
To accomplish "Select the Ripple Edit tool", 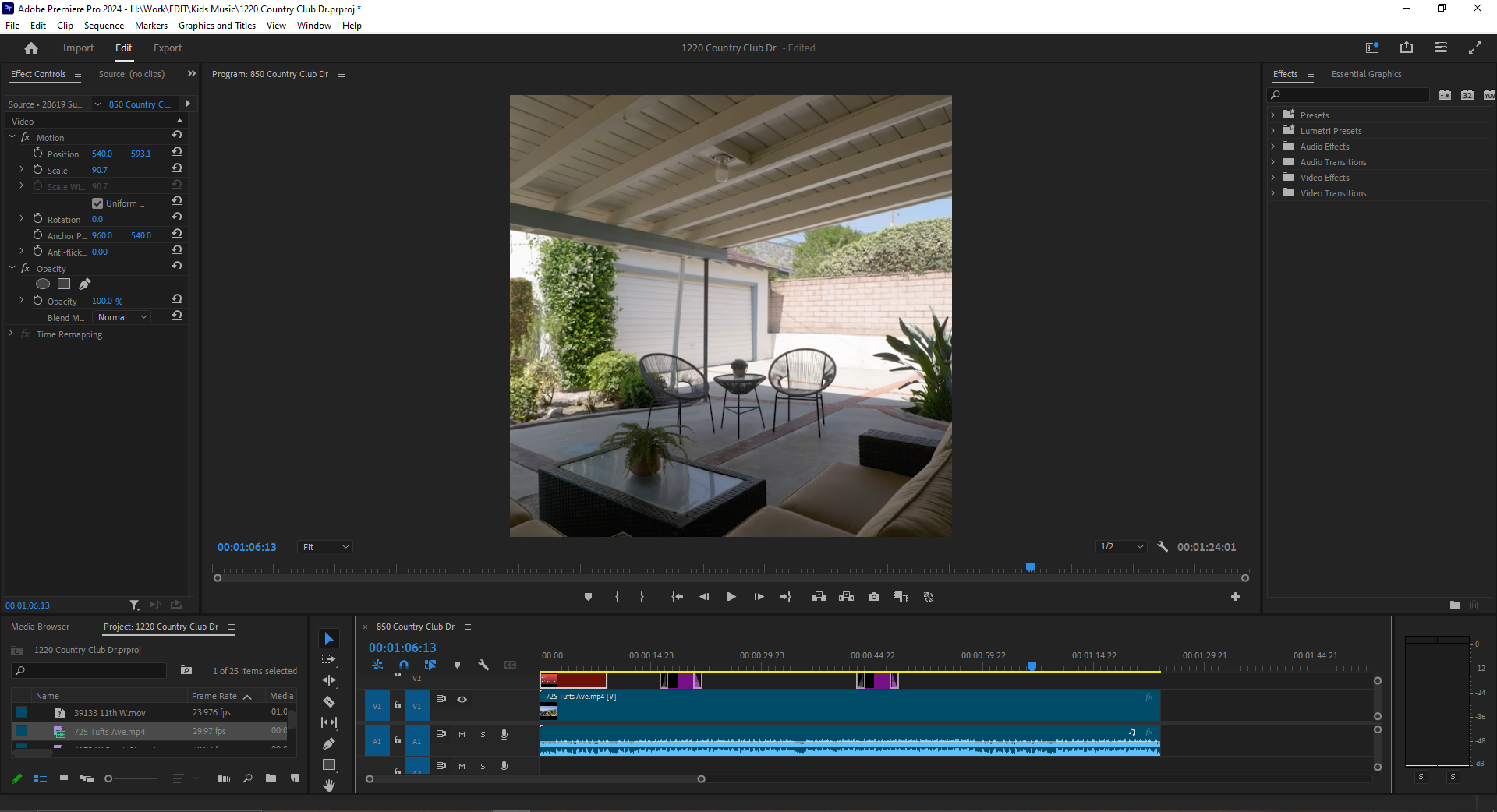I will point(329,680).
